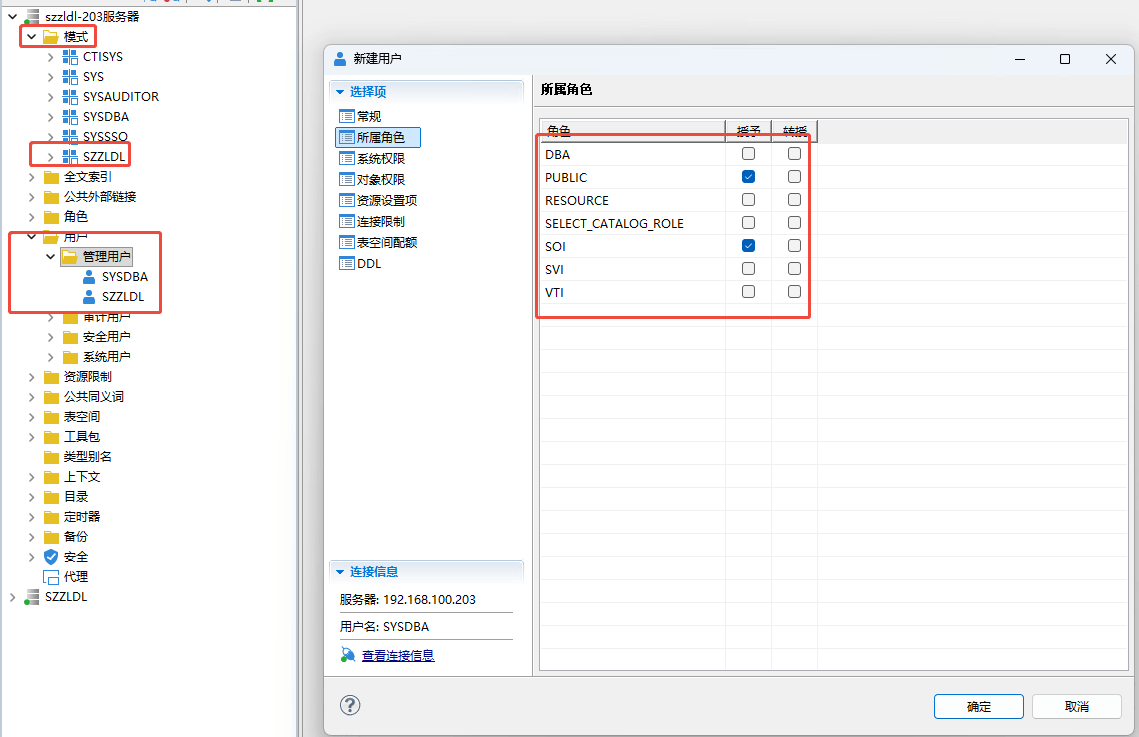1139x737 pixels.
Task: Click the SZZLDL server icon at bottom
Action: [32, 597]
